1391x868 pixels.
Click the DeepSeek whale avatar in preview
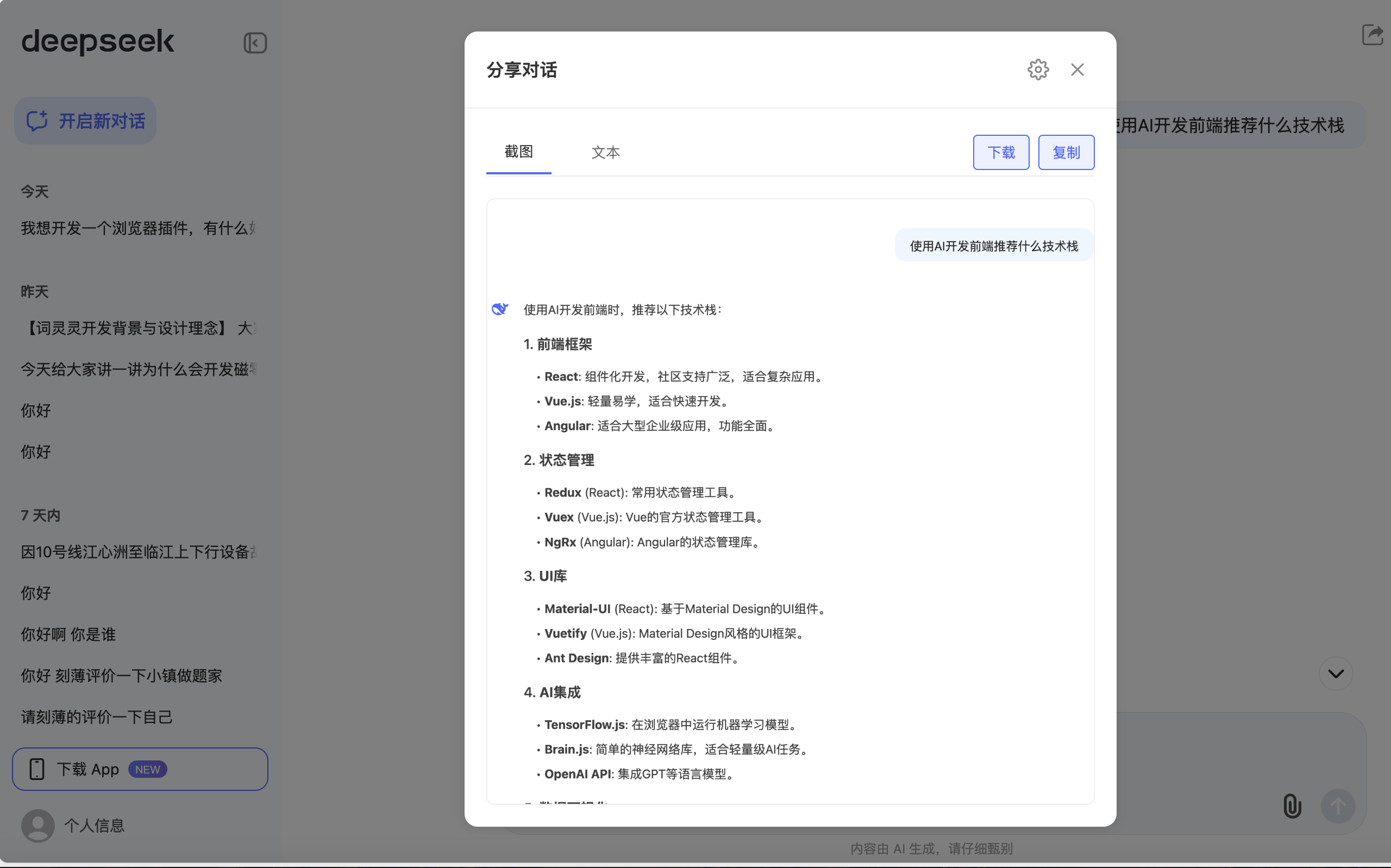[500, 310]
